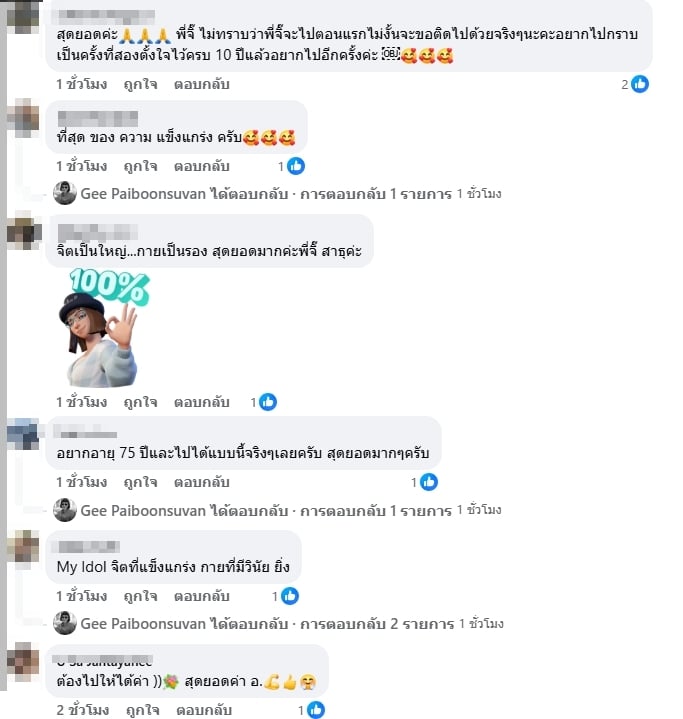
Task: Click like reaction icon on ความแข็งแกร่ง comment
Action: point(295,166)
